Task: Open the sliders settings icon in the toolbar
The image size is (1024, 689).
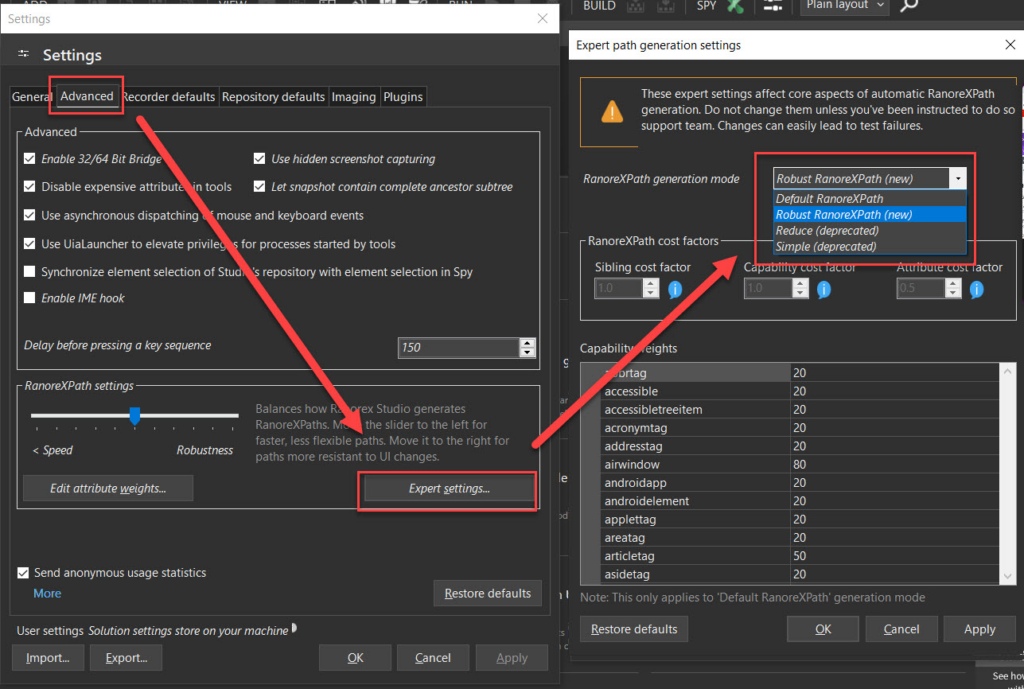Action: [x=773, y=6]
